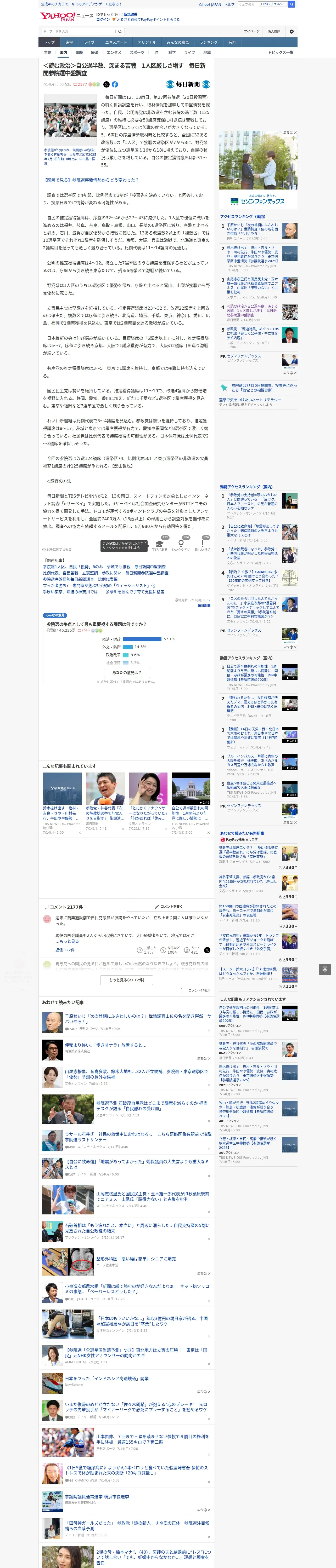Open the みんなの意見 tab
The width and height of the screenshot is (336, 1568).
coord(177,43)
